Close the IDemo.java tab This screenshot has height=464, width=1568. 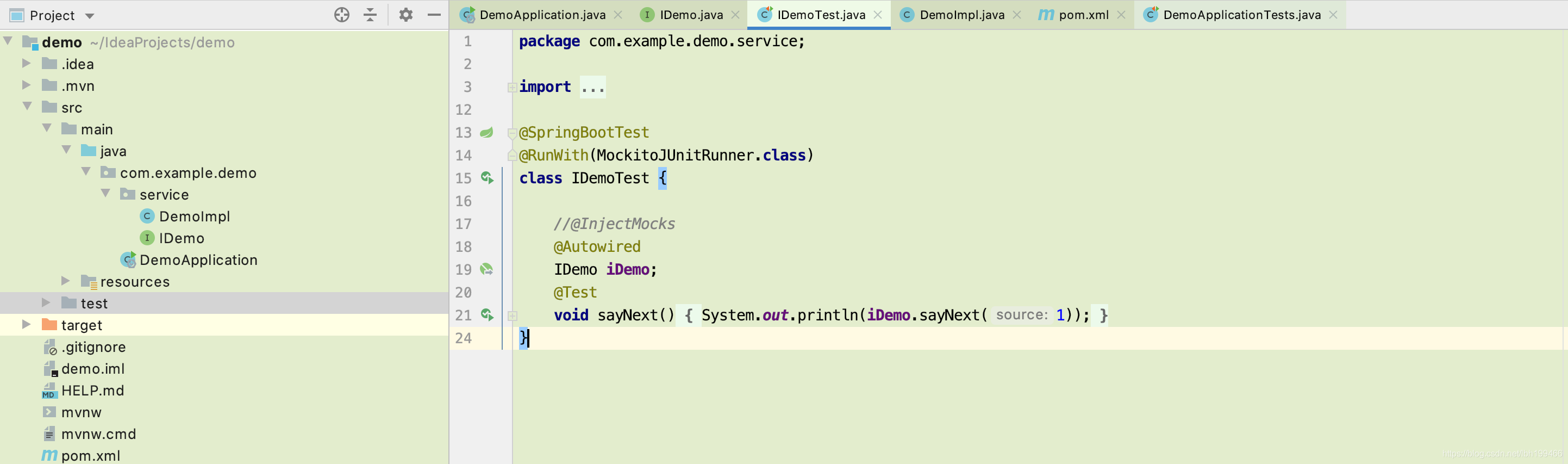coord(735,15)
